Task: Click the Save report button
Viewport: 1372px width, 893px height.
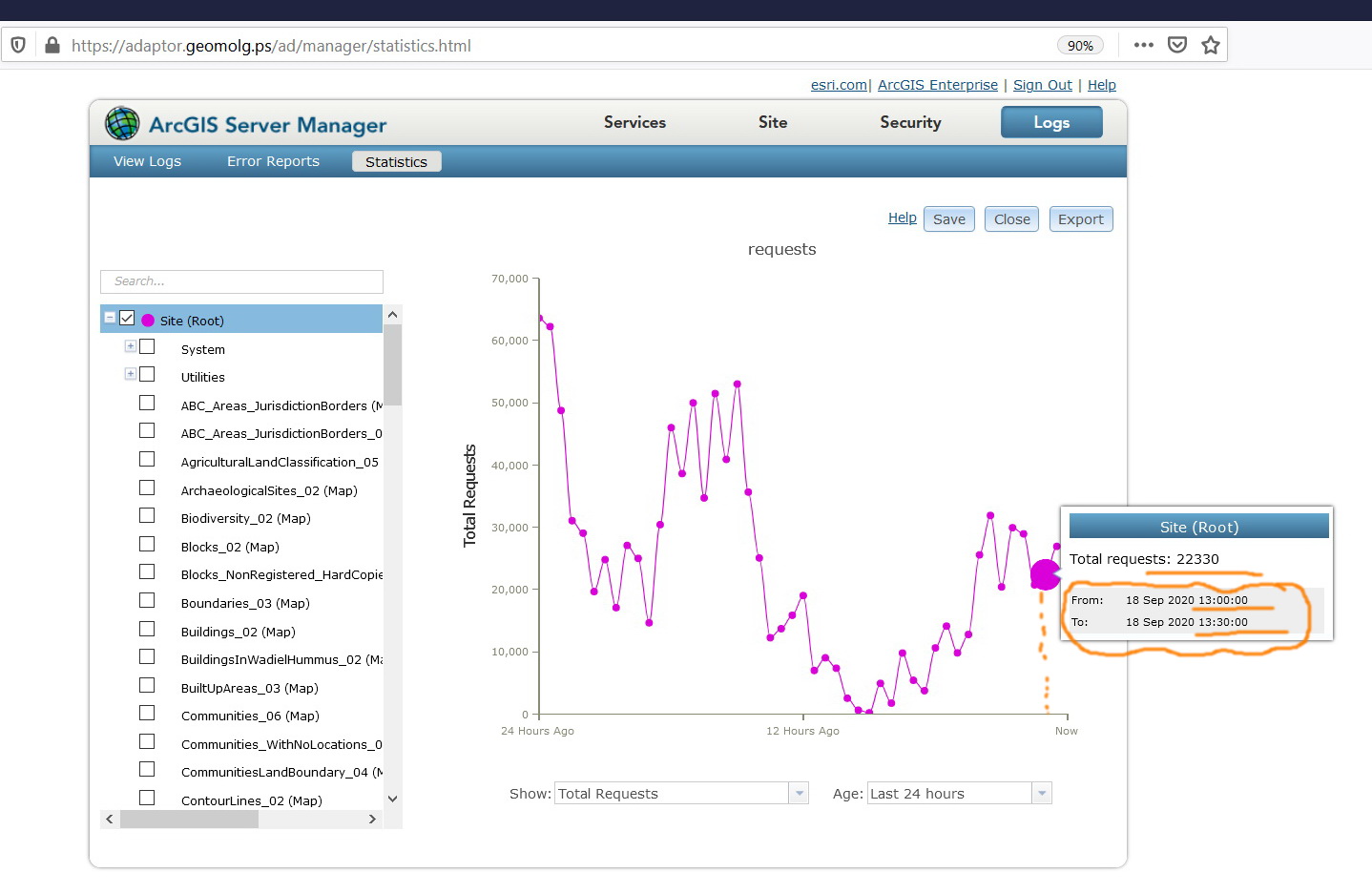Action: click(x=949, y=218)
